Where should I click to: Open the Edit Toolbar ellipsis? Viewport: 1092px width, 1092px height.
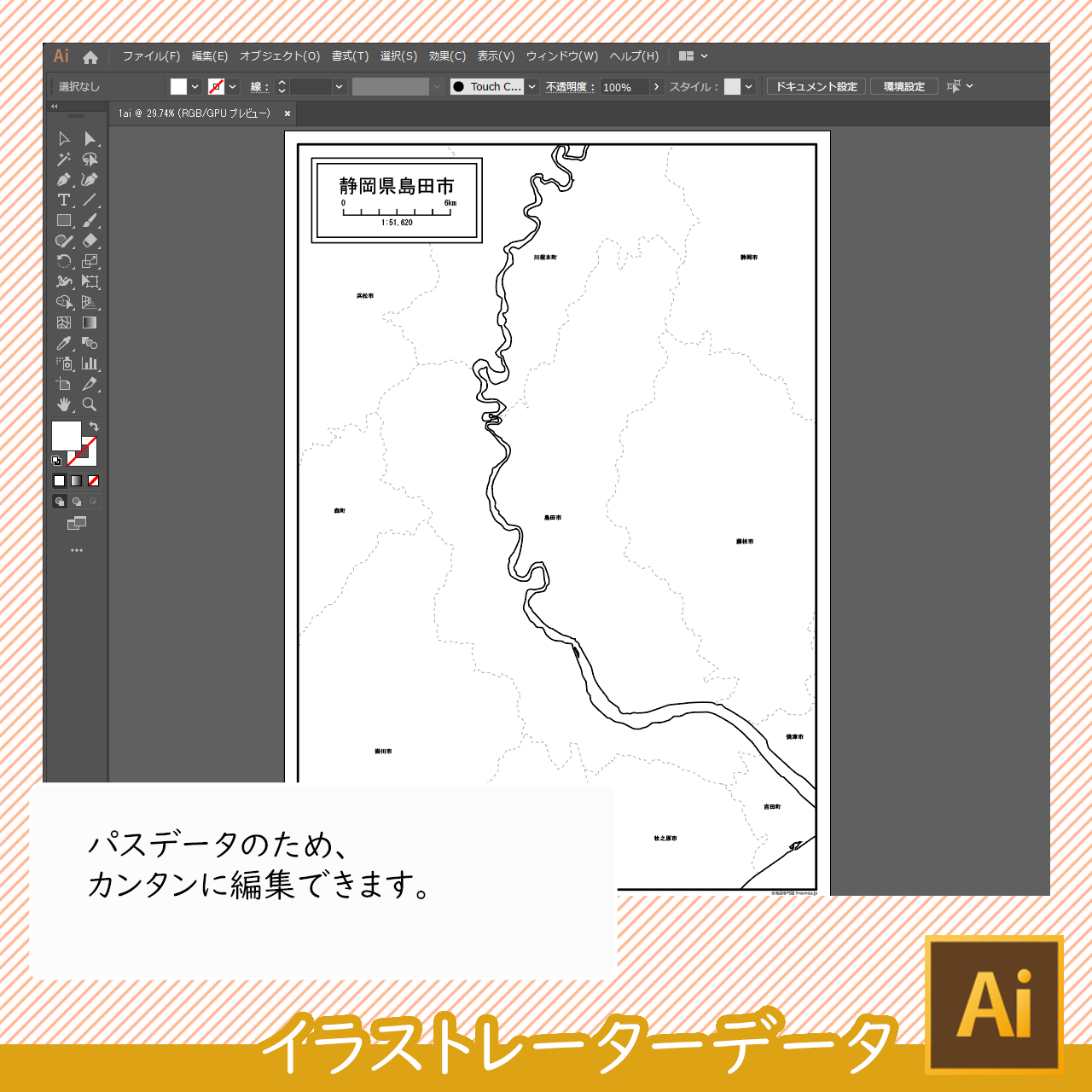[77, 550]
